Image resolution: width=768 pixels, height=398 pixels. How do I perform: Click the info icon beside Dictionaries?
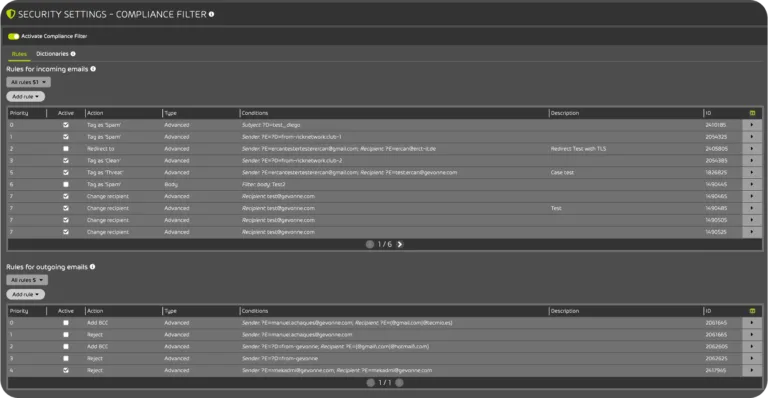point(73,54)
